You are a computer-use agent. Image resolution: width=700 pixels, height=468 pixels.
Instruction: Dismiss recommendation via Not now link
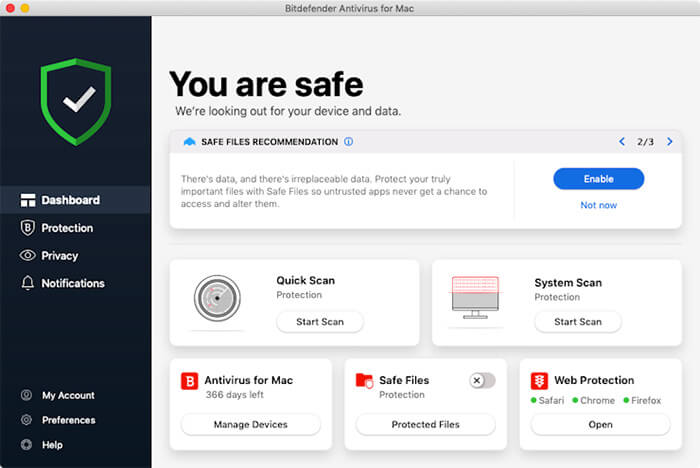pyautogui.click(x=598, y=205)
